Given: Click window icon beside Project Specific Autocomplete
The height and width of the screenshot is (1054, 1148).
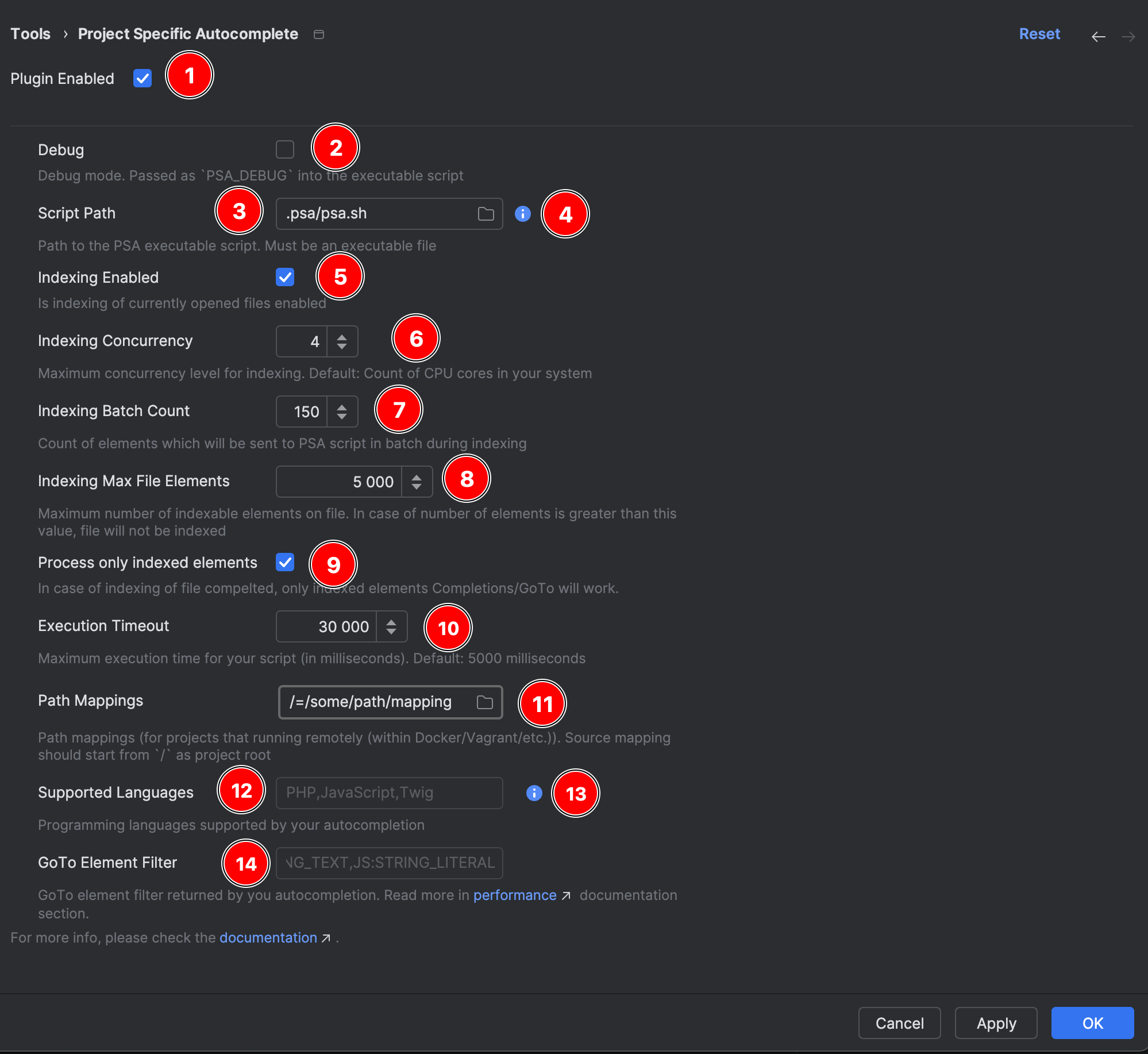Looking at the screenshot, I should (x=319, y=34).
